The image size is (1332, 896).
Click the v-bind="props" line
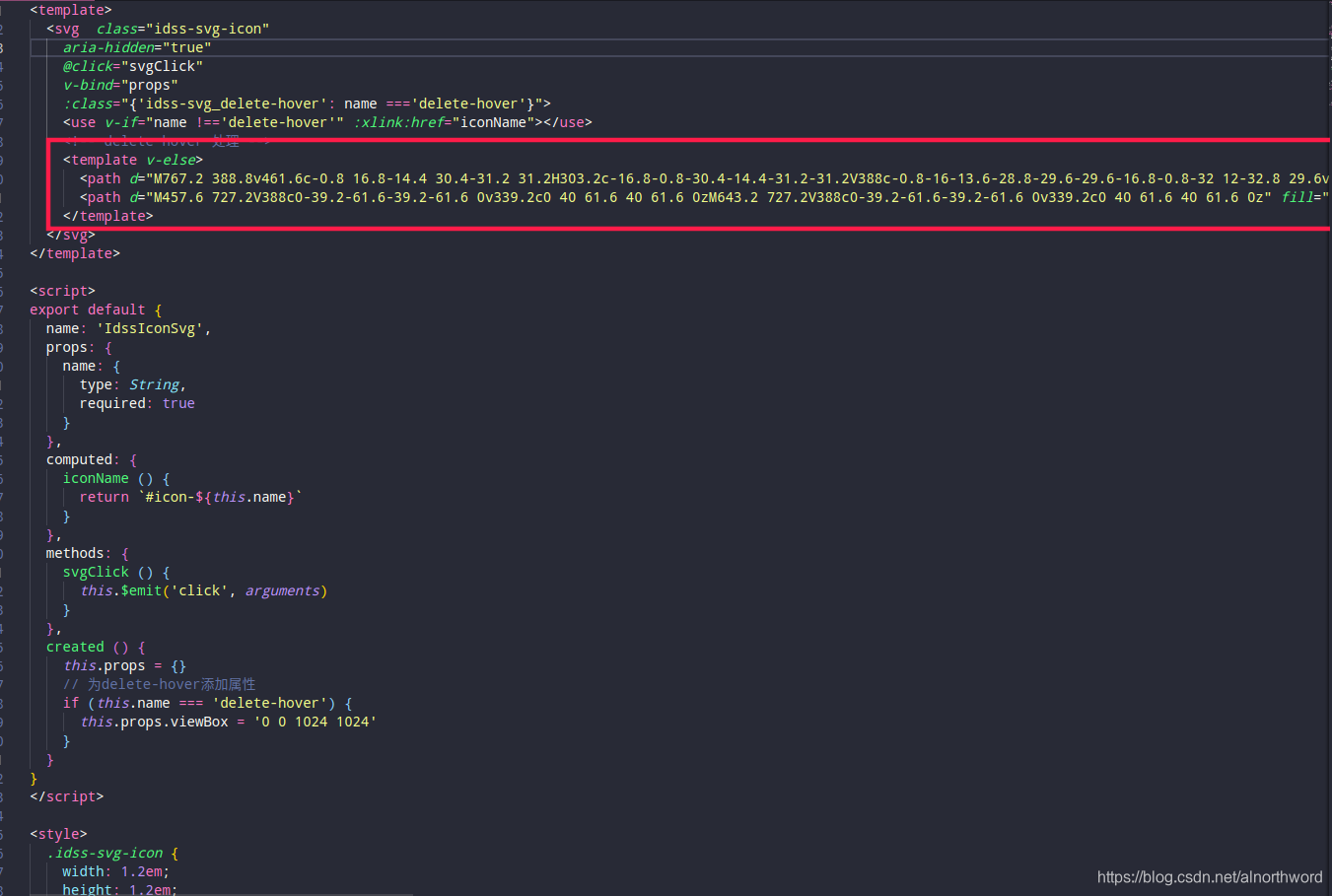[120, 85]
